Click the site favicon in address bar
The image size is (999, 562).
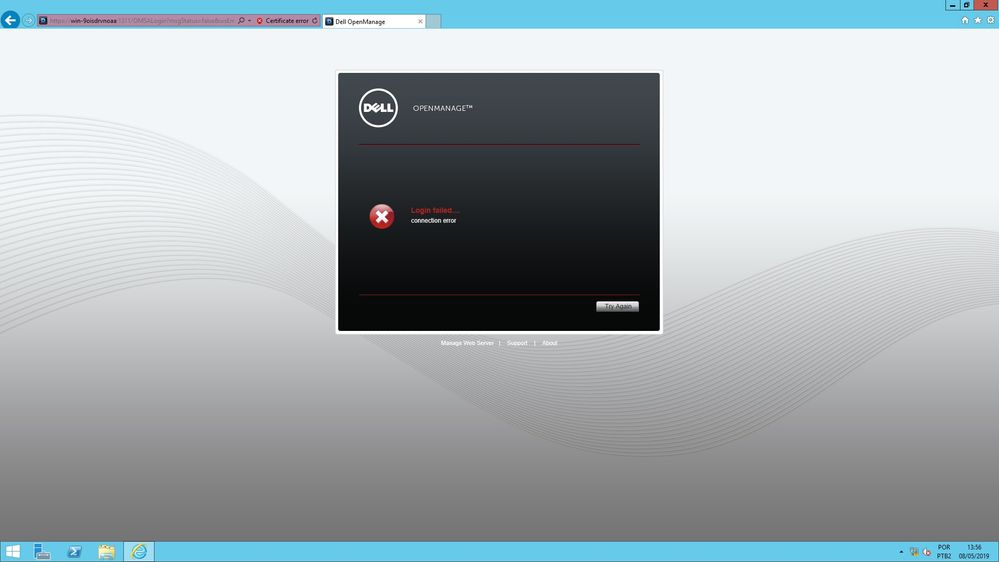click(x=43, y=20)
